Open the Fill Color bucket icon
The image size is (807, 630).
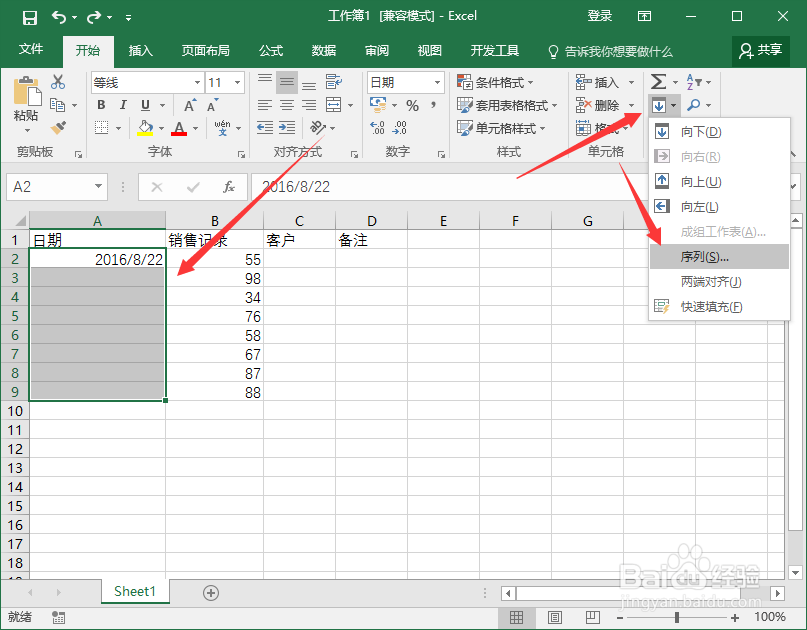coord(145,127)
